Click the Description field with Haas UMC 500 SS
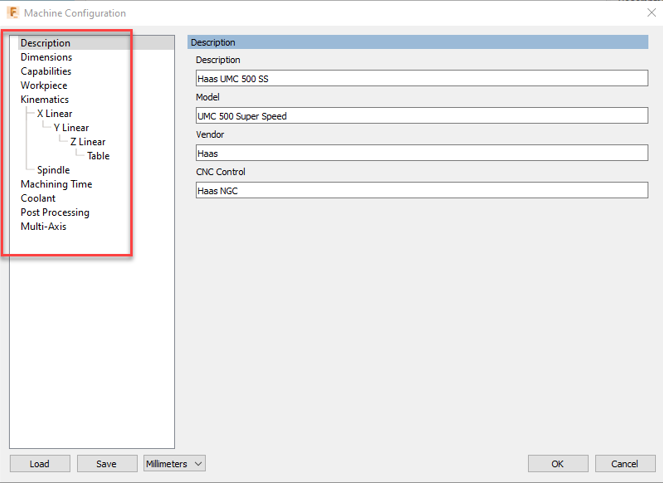The image size is (663, 483). [x=422, y=78]
